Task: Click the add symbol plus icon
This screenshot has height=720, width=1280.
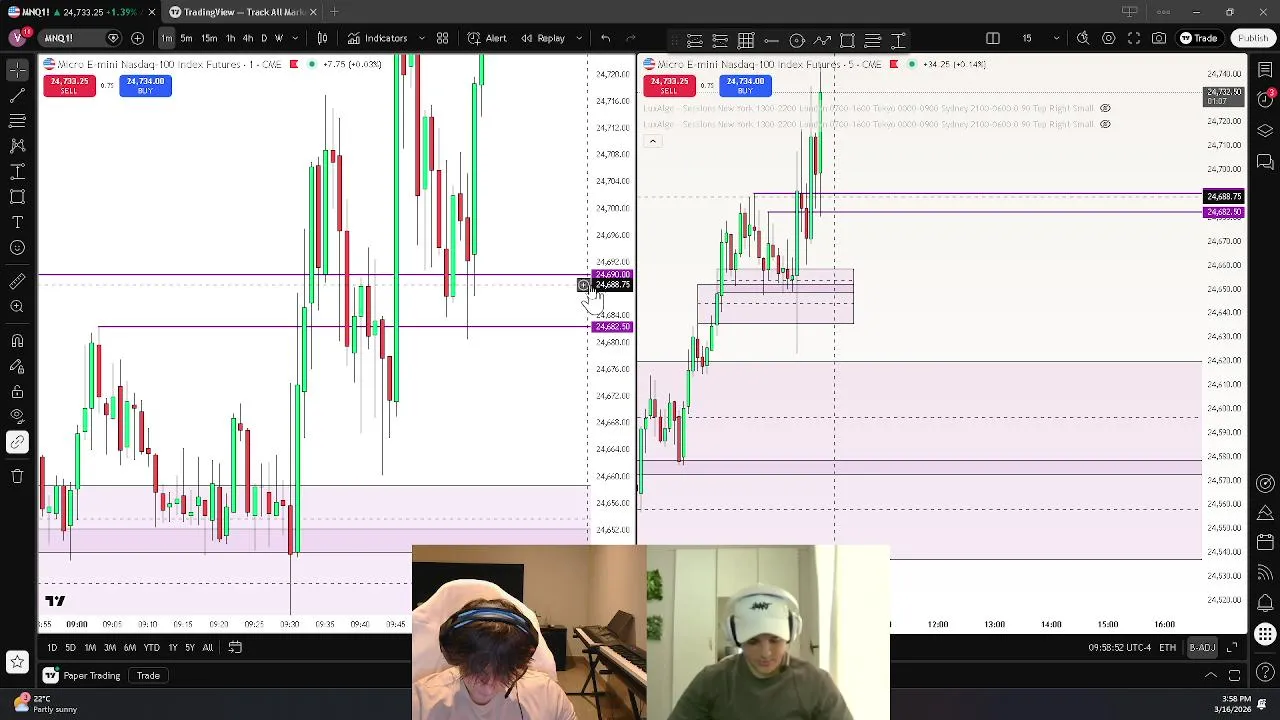Action: click(137, 38)
